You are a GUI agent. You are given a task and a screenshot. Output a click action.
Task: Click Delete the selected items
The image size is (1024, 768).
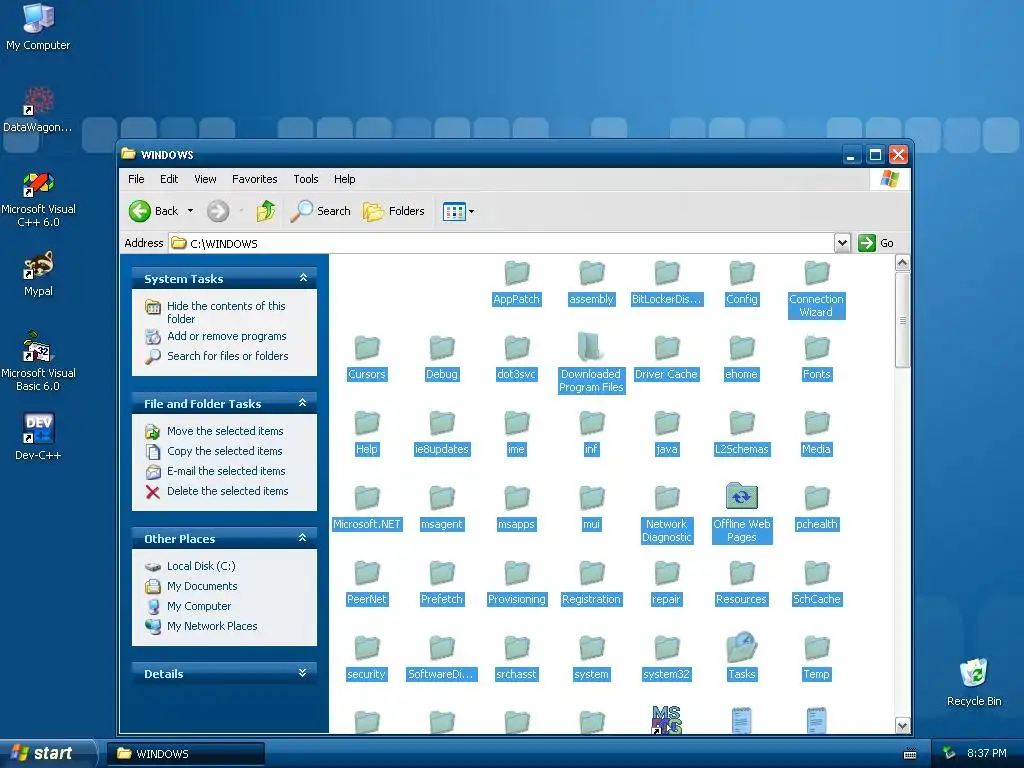[227, 491]
